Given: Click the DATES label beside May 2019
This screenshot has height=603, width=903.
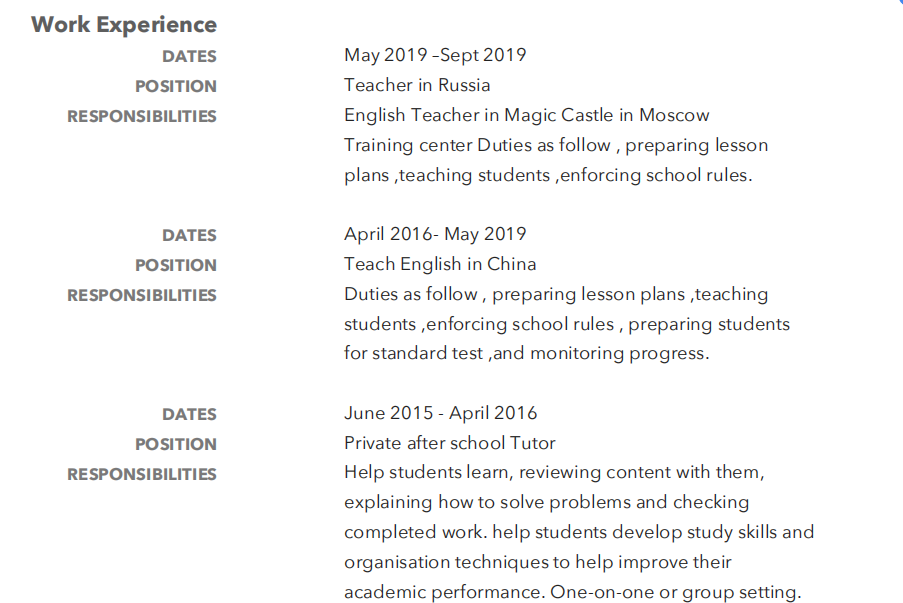Looking at the screenshot, I should [x=189, y=56].
